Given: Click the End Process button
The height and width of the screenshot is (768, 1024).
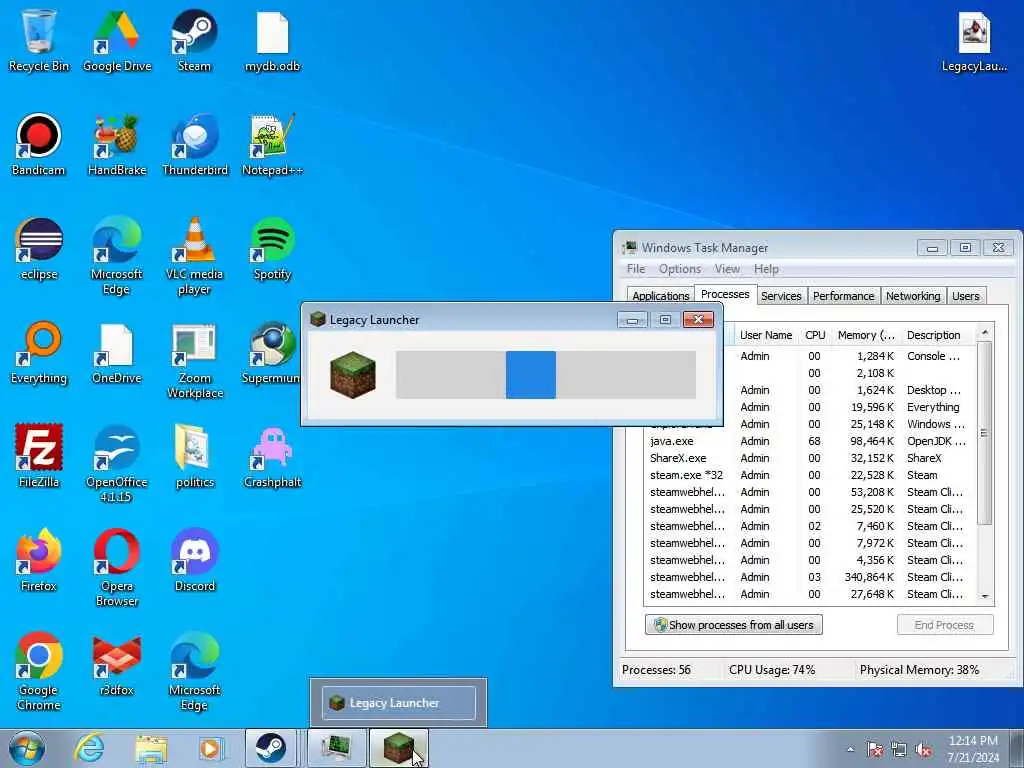Looking at the screenshot, I should point(944,625).
